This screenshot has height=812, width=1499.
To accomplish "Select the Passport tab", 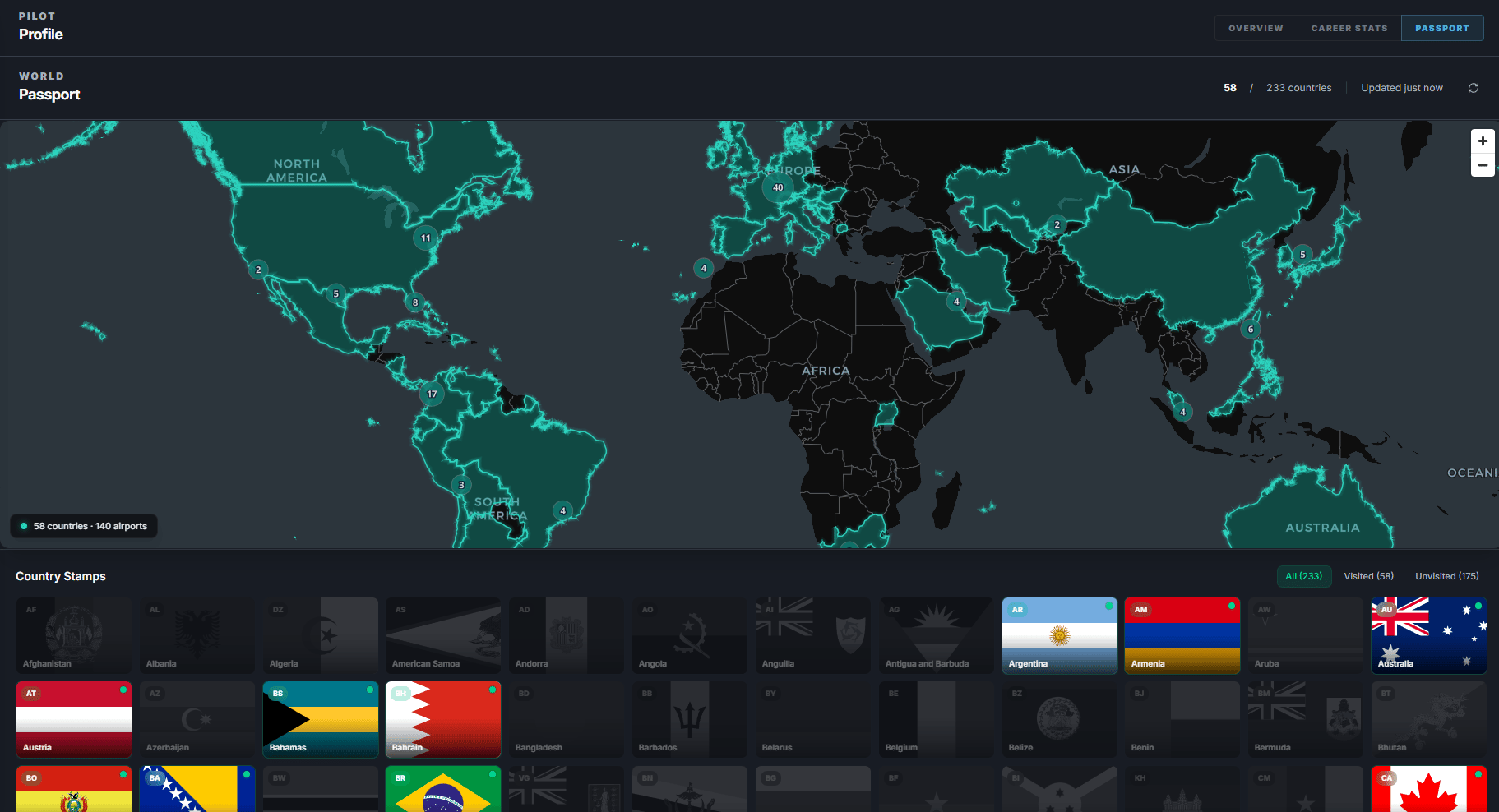I will coord(1442,28).
